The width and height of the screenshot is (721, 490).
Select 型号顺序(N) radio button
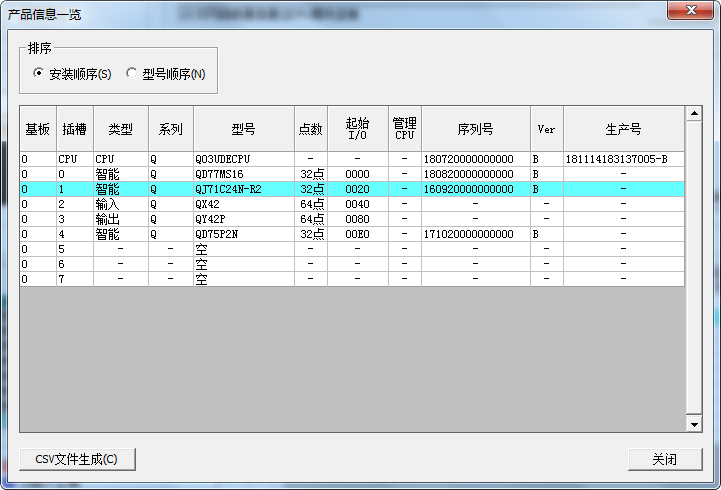(132, 73)
